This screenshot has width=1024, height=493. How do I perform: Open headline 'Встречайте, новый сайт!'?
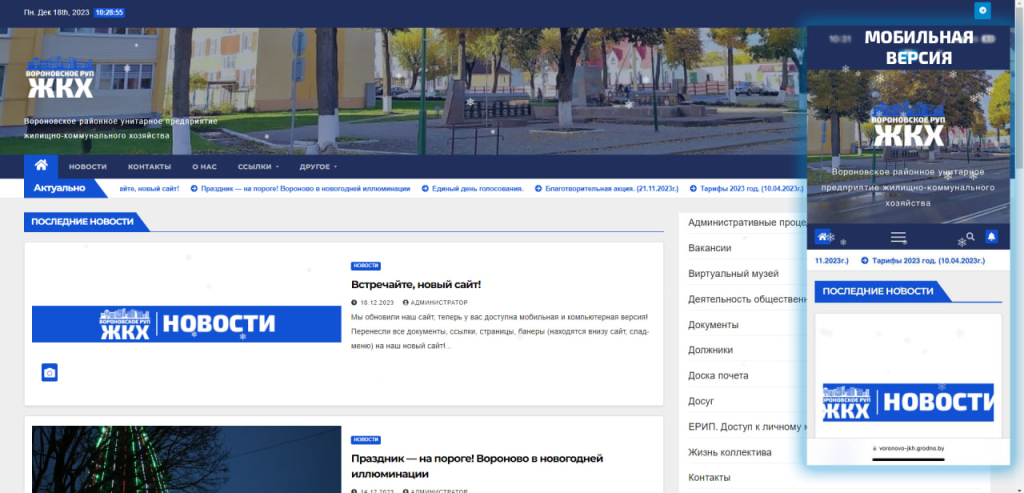[416, 285]
